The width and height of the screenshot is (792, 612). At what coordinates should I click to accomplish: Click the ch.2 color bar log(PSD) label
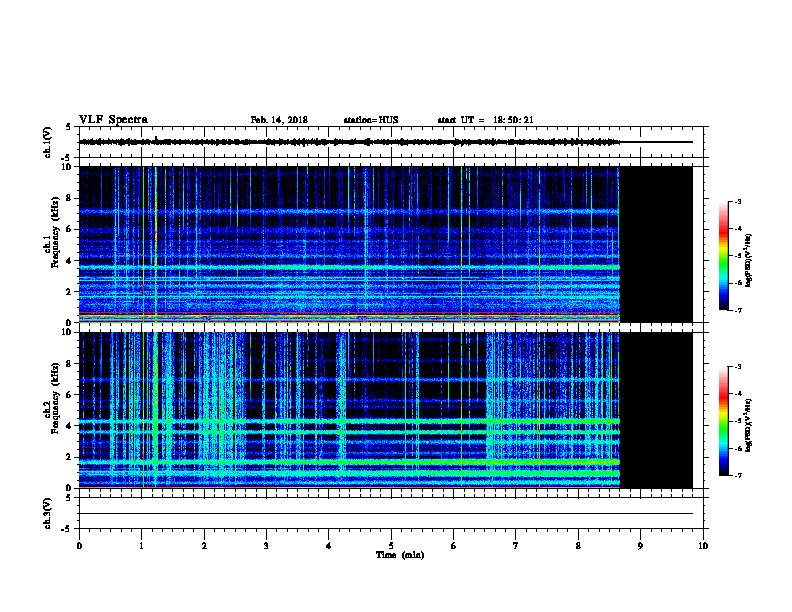749,425
